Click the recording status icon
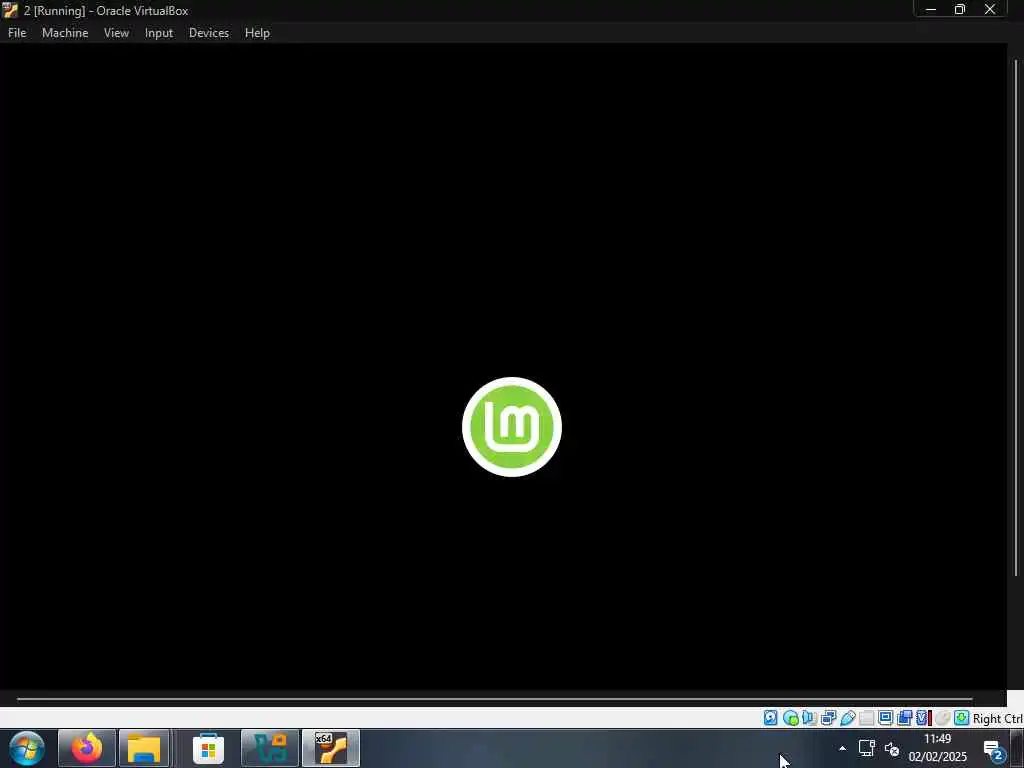The width and height of the screenshot is (1024, 768). 904,718
